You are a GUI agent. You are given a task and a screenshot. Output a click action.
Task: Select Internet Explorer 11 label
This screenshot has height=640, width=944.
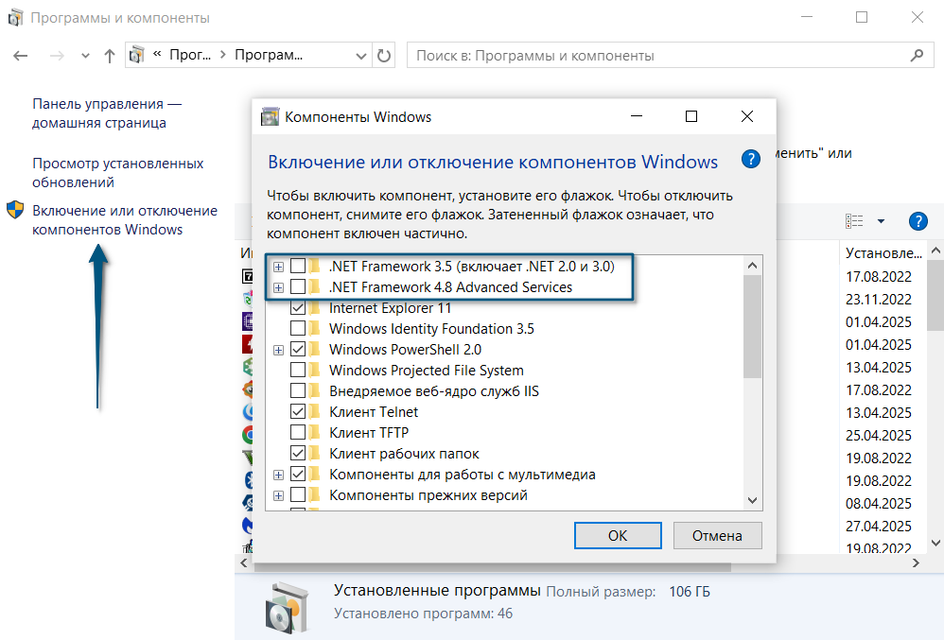pyautogui.click(x=390, y=308)
